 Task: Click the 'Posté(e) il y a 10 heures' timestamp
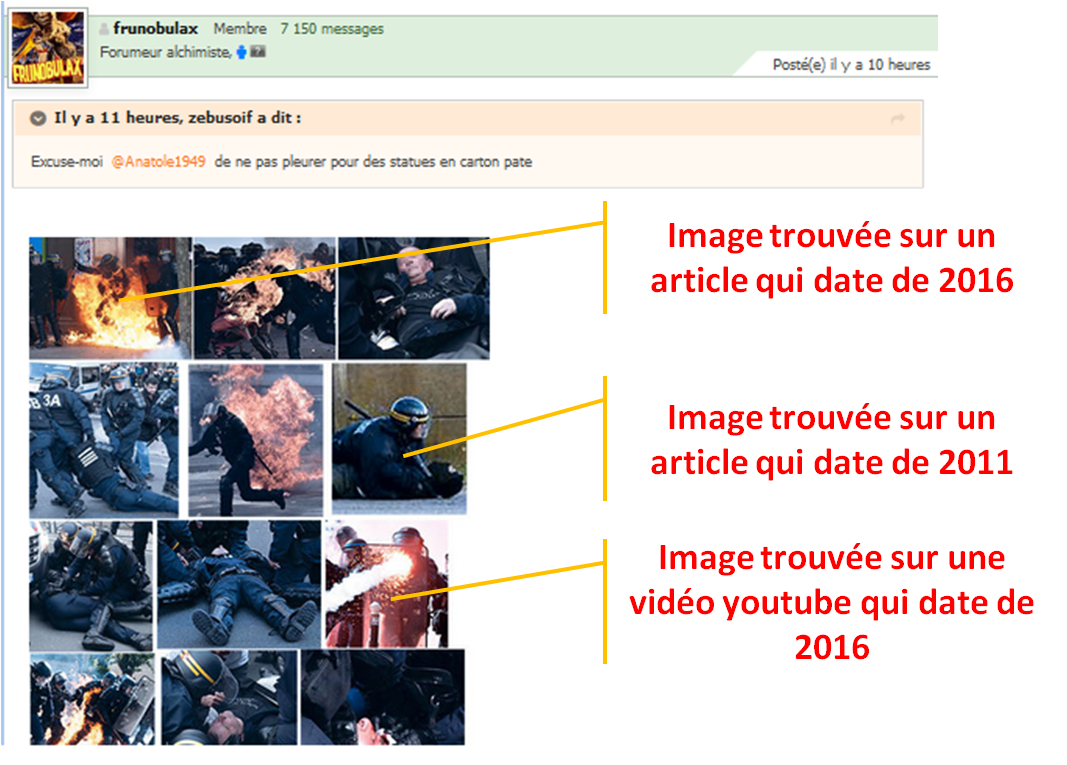pyautogui.click(x=851, y=65)
